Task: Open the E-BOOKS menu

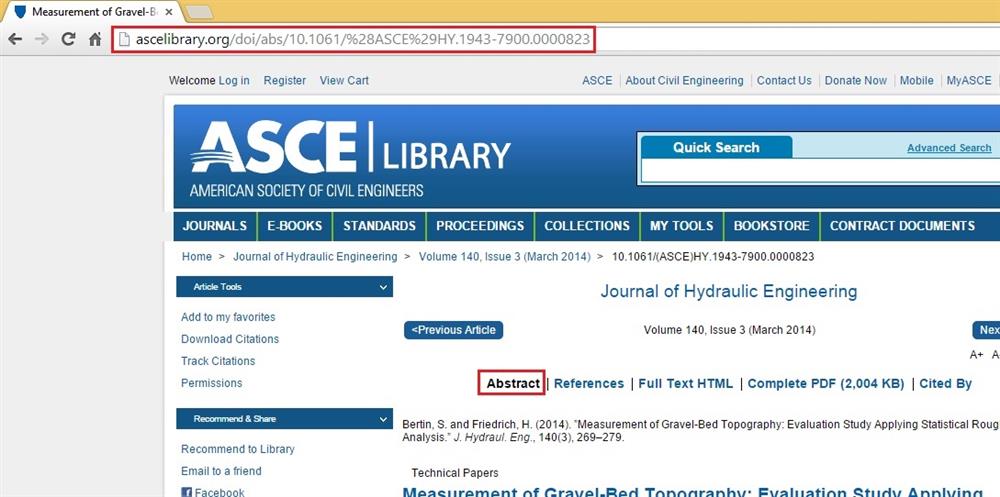Action: point(295,226)
